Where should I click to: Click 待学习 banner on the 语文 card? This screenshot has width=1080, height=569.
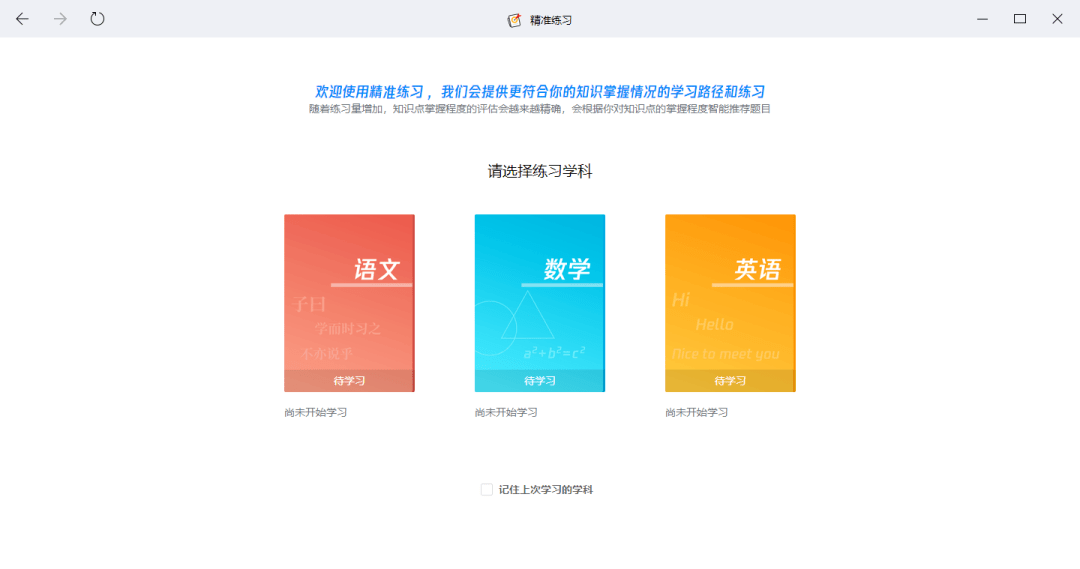click(x=349, y=381)
